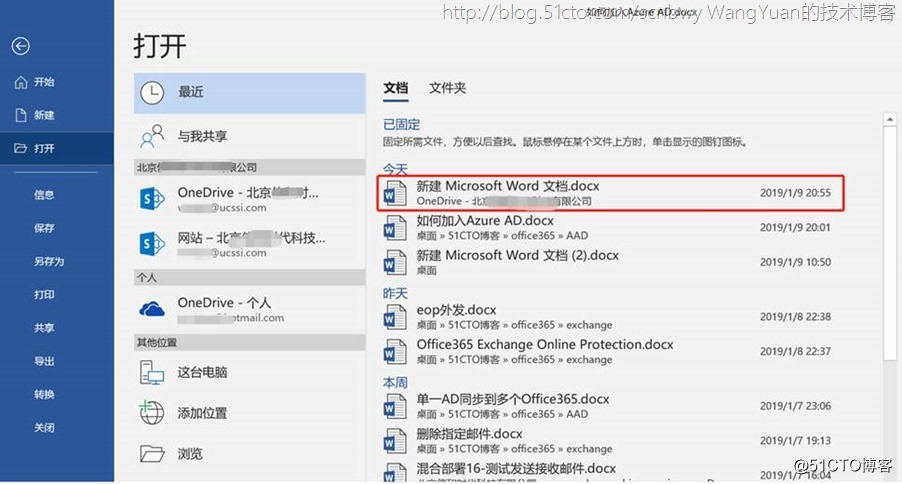Select the 最近 recent location
This screenshot has height=484, width=902.
pyautogui.click(x=250, y=93)
